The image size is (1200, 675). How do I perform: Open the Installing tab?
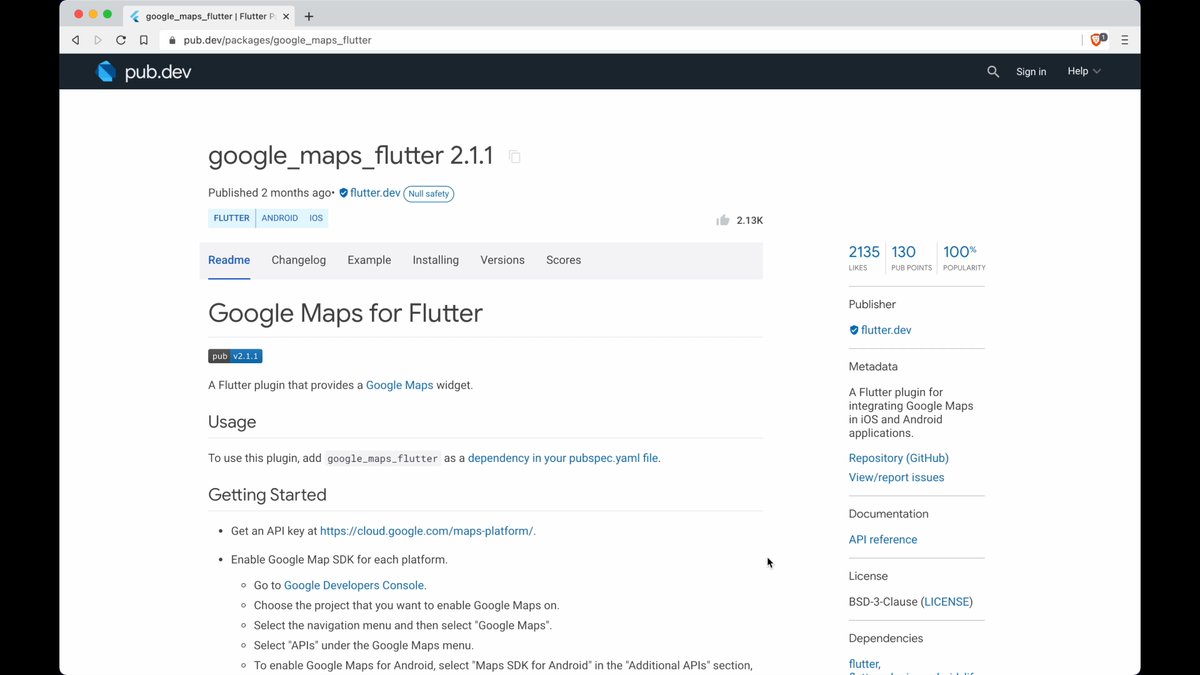[x=435, y=260]
